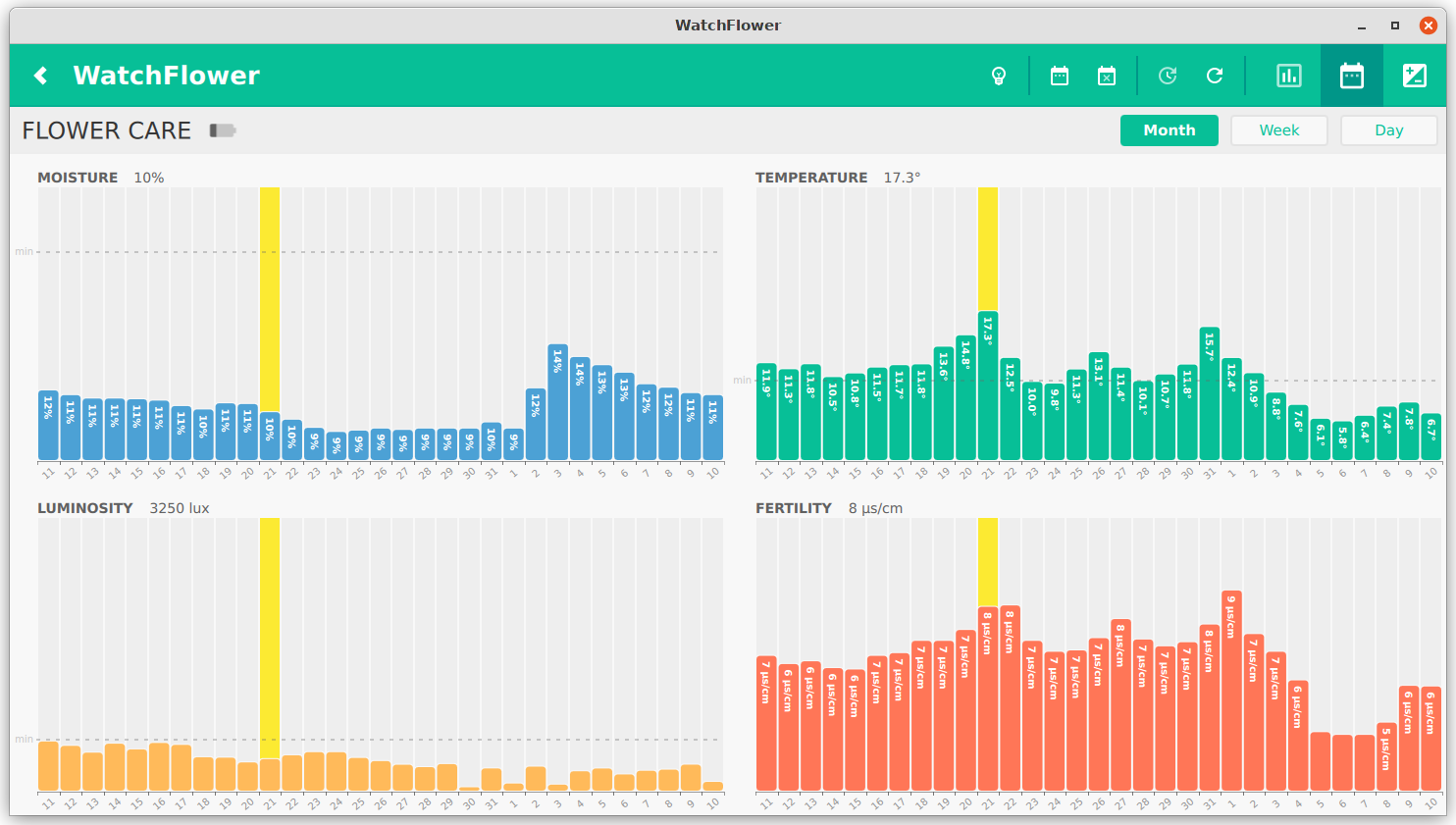Screen dimensions: 1456x825
Task: Close the WatchFlower window
Action: click(x=1429, y=26)
